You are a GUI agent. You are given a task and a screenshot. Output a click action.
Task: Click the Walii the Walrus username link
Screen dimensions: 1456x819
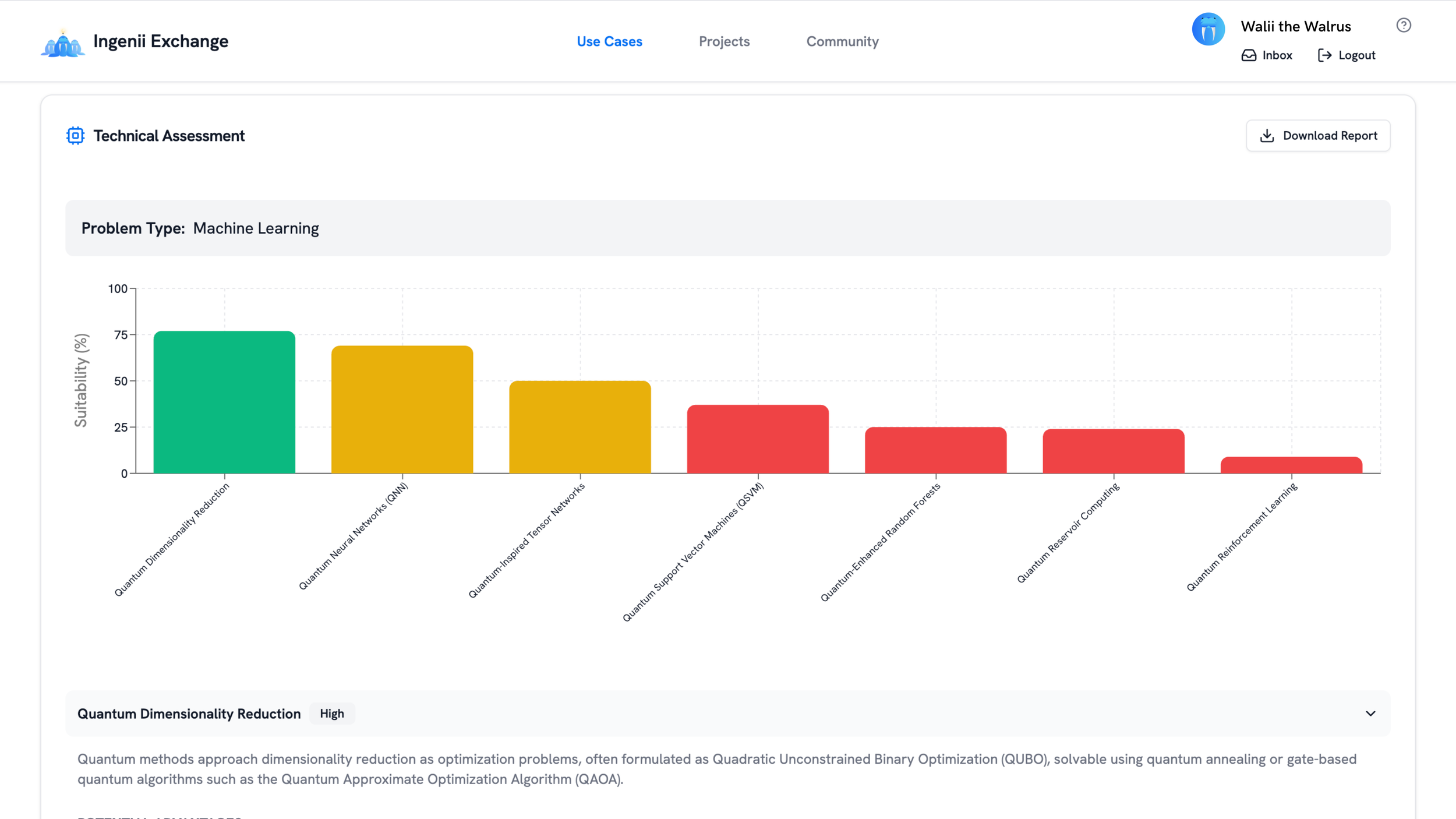tap(1295, 26)
